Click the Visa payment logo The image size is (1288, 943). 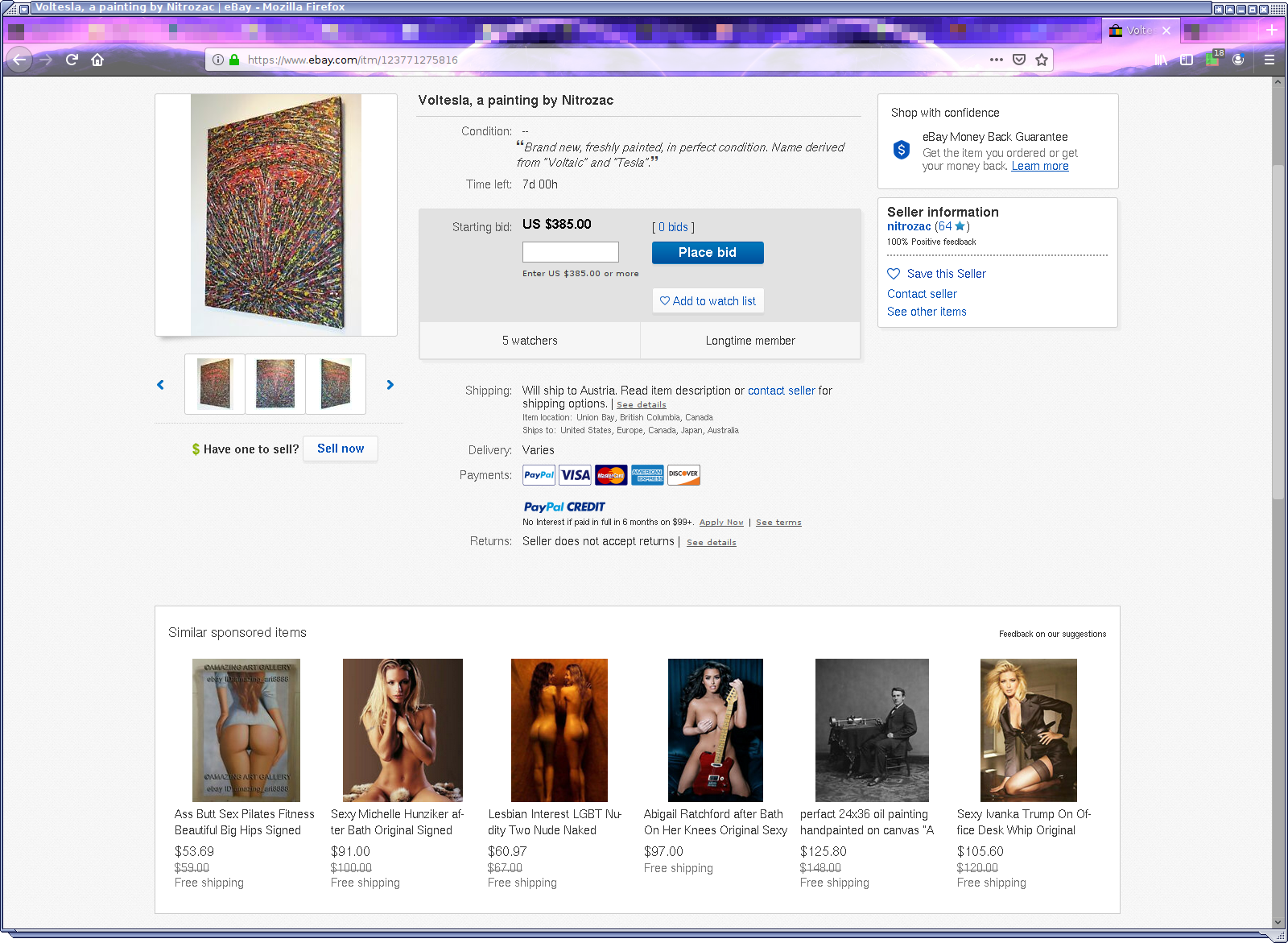(x=575, y=475)
